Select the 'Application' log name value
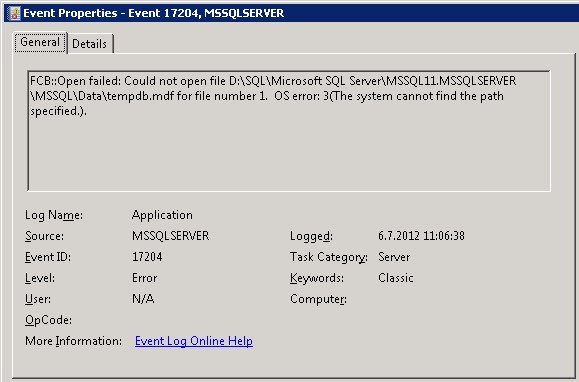 coord(162,215)
